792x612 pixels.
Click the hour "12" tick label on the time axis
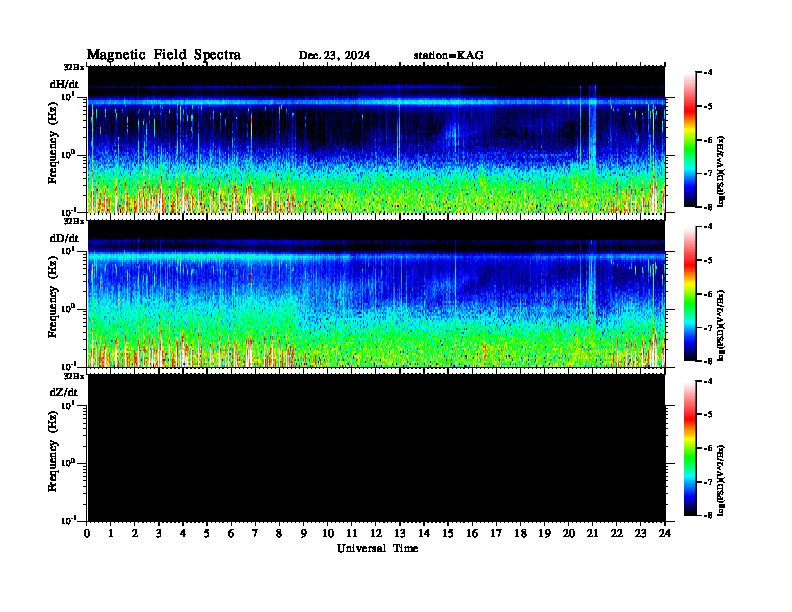[x=376, y=533]
